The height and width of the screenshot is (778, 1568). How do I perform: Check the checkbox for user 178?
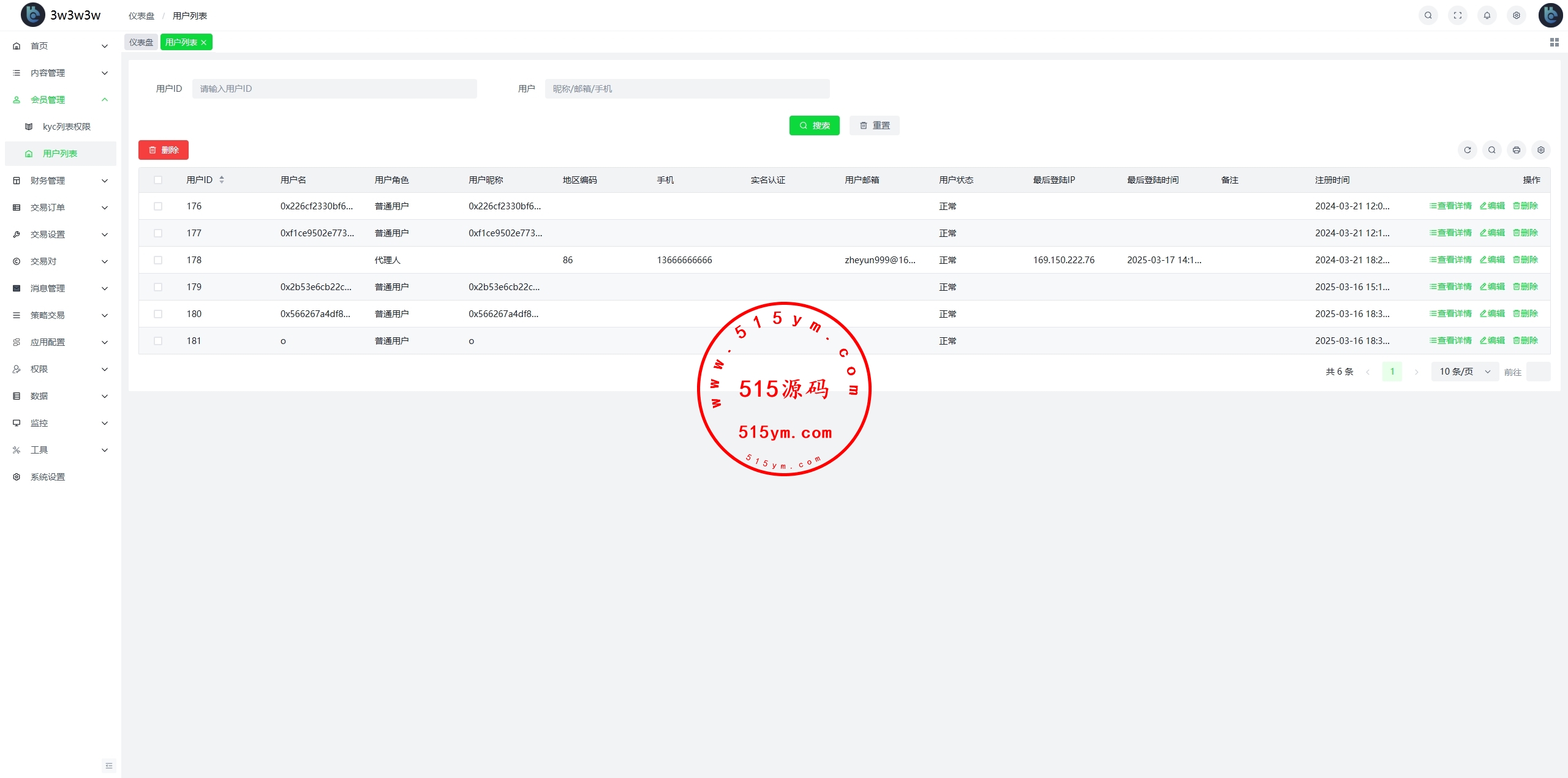point(158,260)
